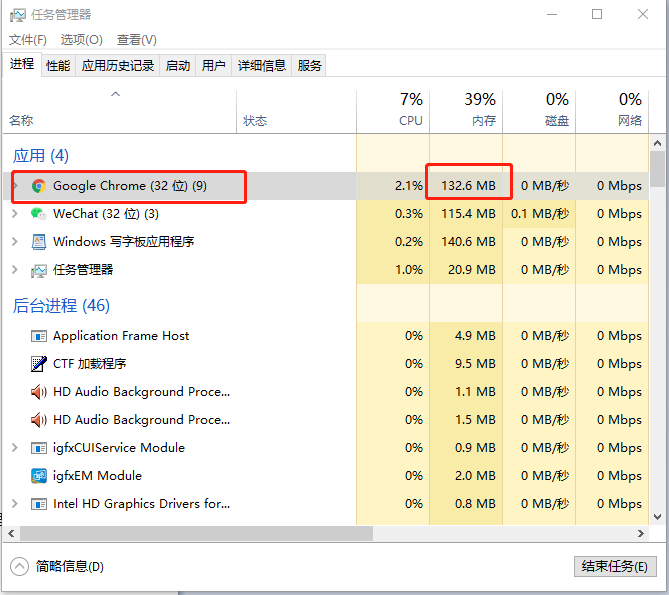
Task: Click the 后台进程 (46) group heading
Action: tap(61, 305)
